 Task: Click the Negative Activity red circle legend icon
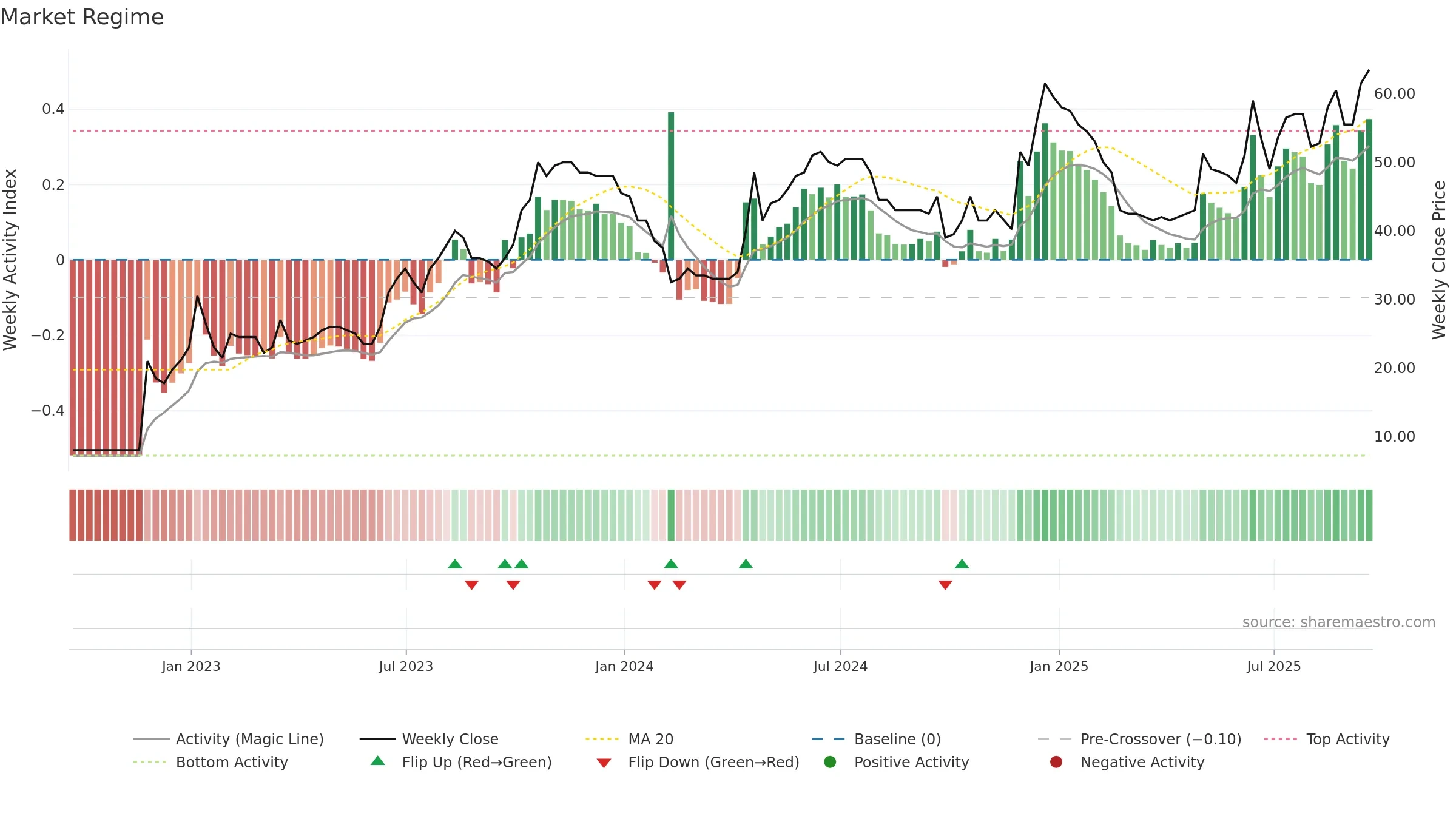[1056, 761]
